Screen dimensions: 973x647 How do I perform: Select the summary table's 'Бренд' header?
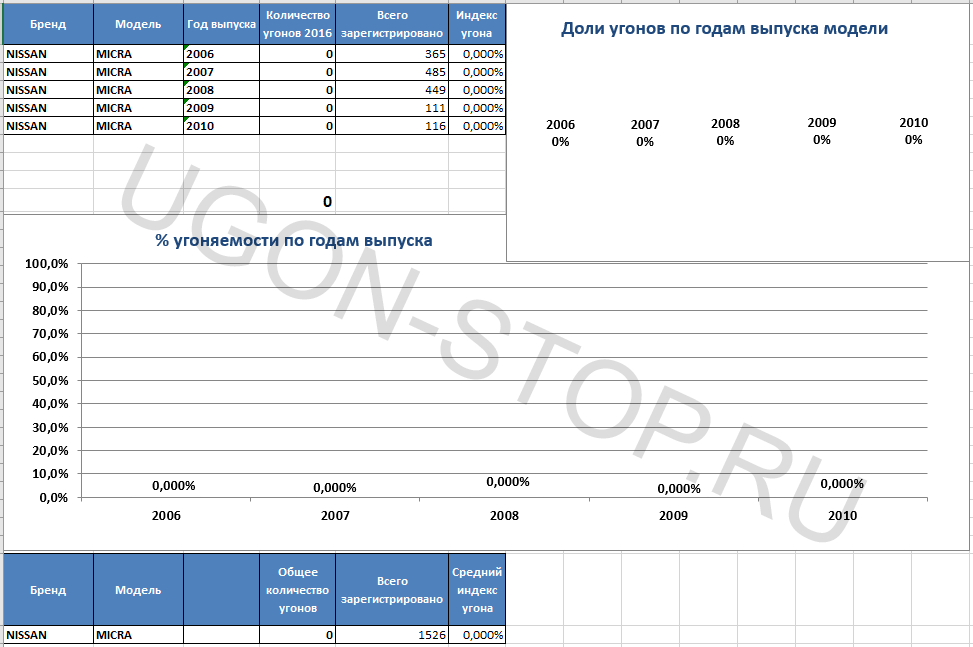[x=48, y=590]
